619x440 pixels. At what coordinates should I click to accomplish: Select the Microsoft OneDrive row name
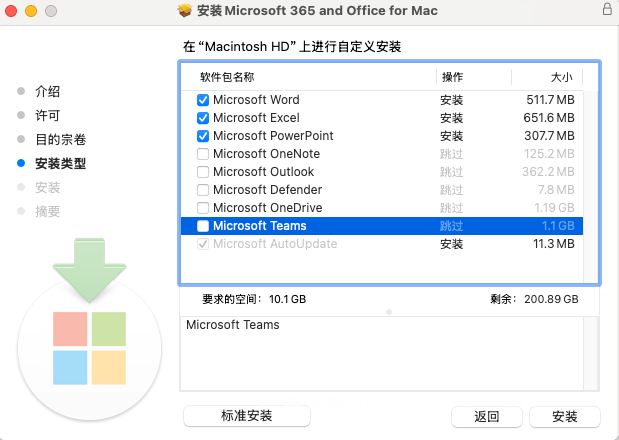point(268,208)
